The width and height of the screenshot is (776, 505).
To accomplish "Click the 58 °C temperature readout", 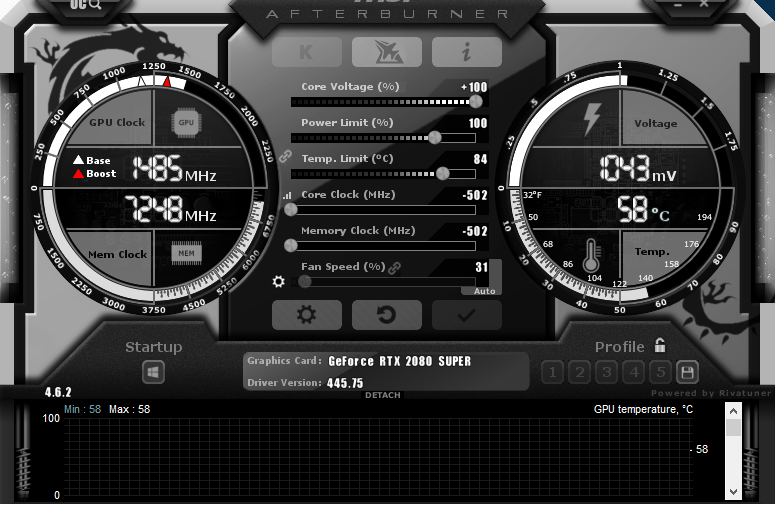I will (x=643, y=209).
